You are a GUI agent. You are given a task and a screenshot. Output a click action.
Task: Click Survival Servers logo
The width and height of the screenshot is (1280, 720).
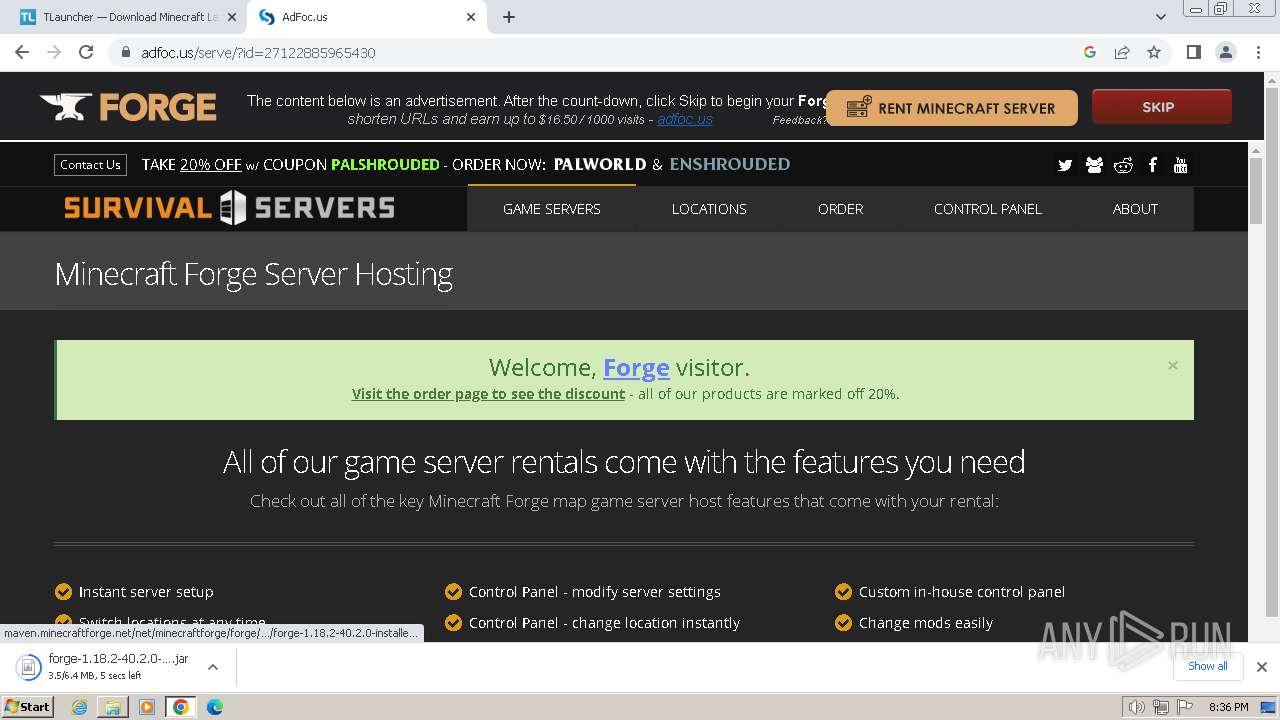229,208
